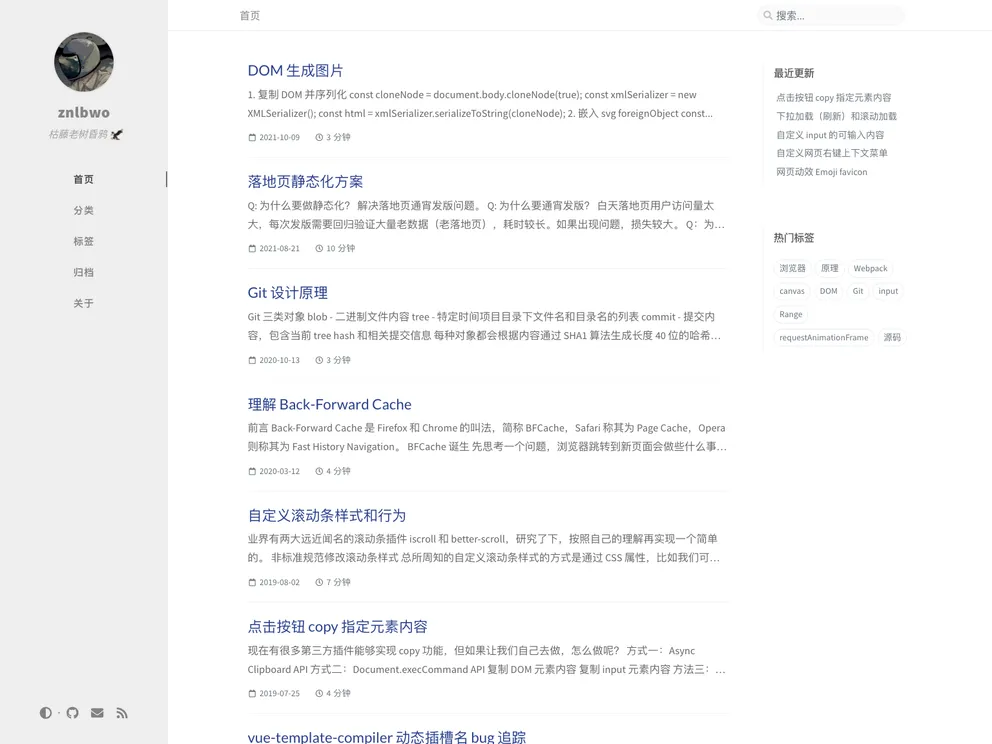The image size is (992, 744).
Task: Open the article 理解 Back-Forward Cache
Action: pos(330,404)
